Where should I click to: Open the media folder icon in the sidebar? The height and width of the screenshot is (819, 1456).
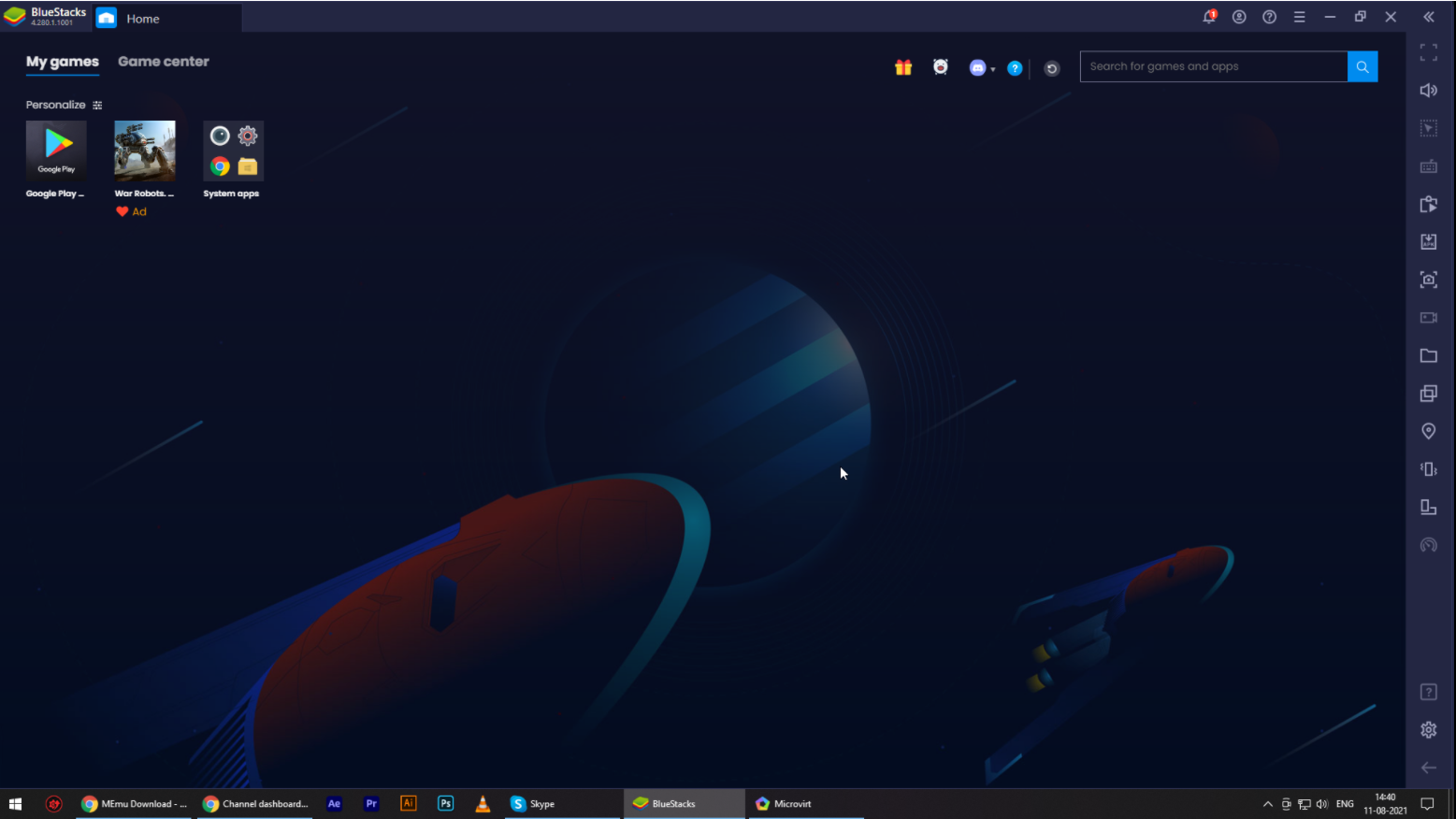point(1428,355)
